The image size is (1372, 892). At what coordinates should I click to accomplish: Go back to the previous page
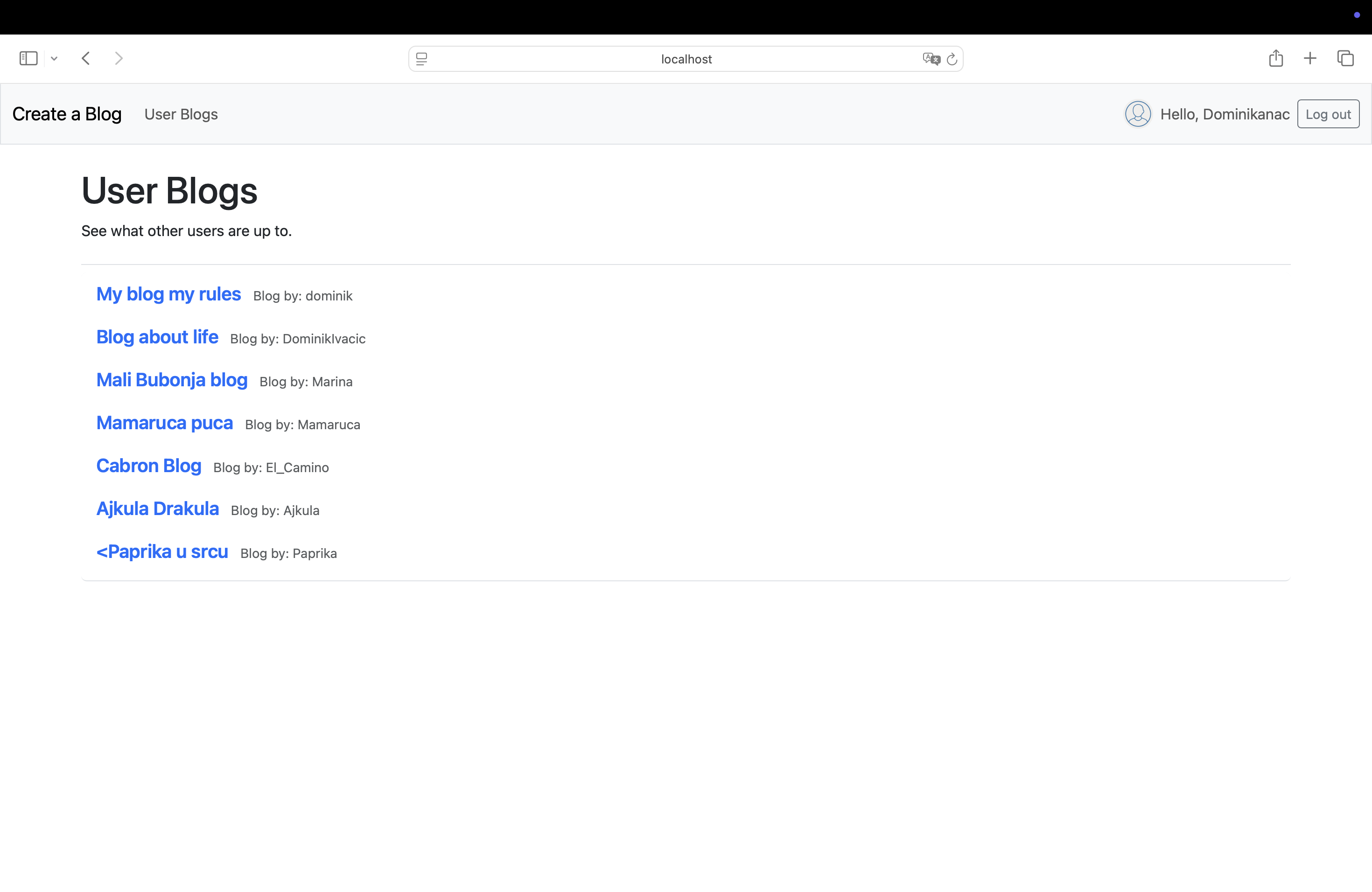(85, 58)
